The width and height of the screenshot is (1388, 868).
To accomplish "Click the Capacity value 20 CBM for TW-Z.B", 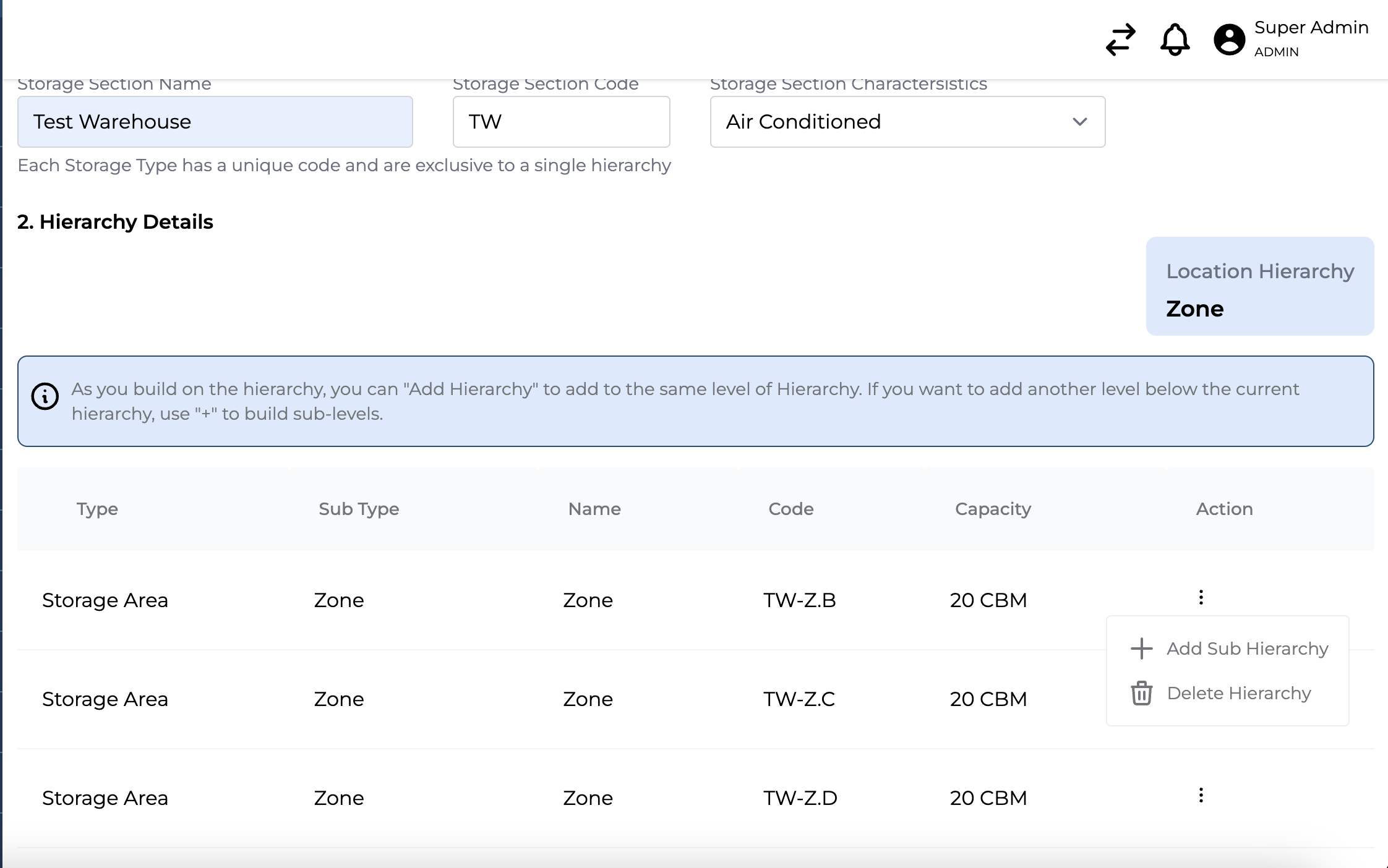I will pyautogui.click(x=989, y=599).
